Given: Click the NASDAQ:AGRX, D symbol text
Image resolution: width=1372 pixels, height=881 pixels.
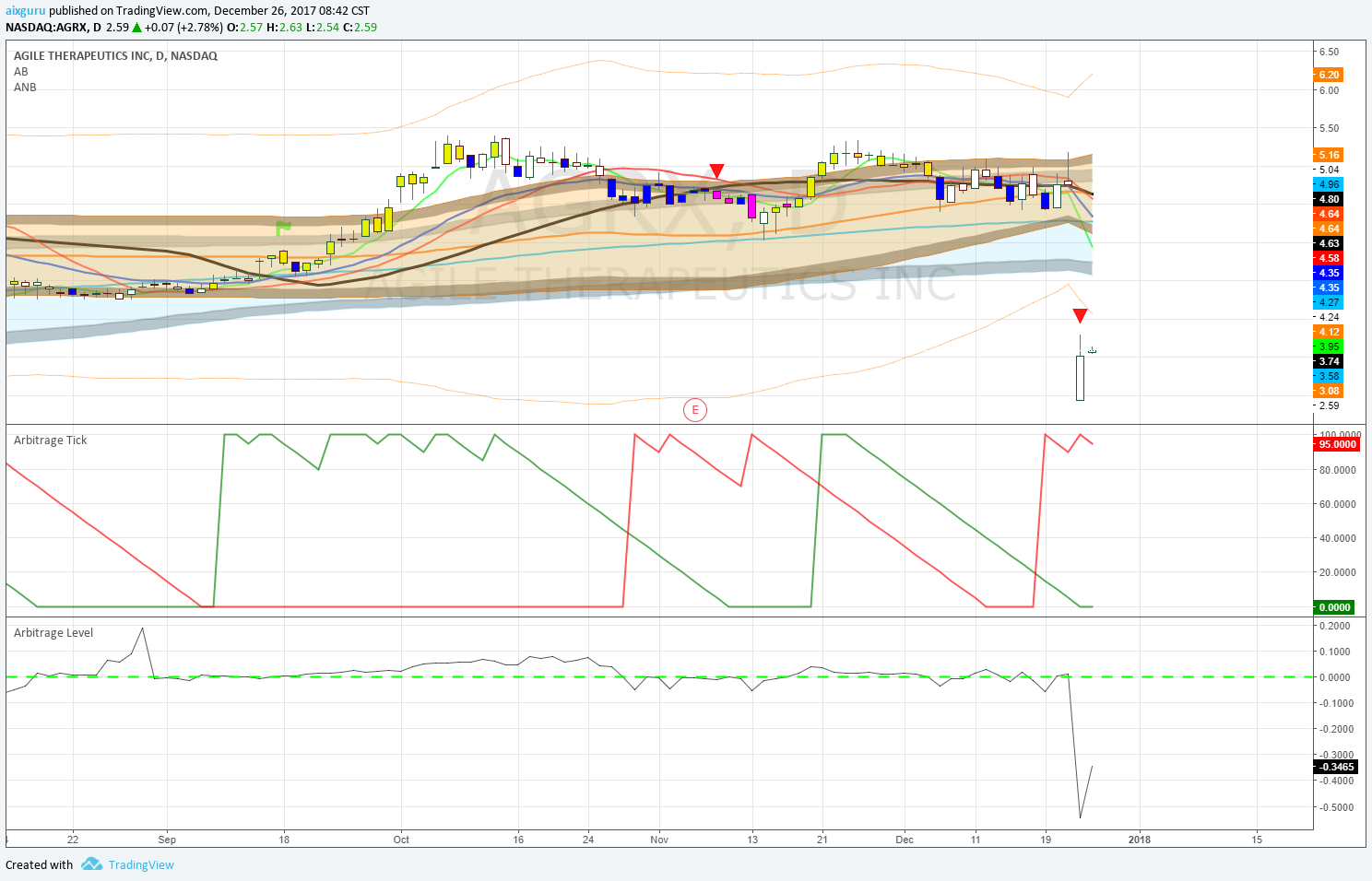Looking at the screenshot, I should coord(53,28).
